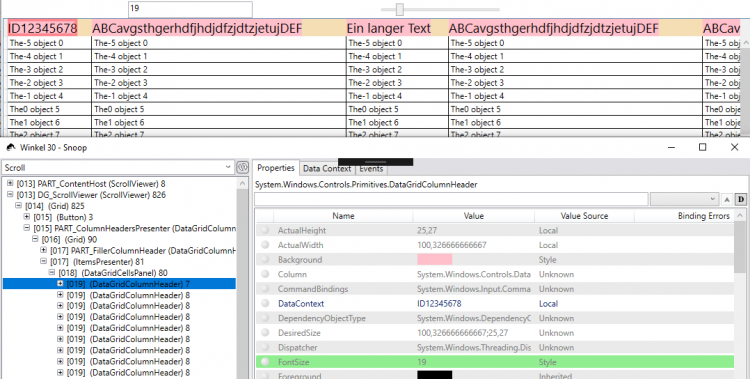Sort by the Value Source column header

[x=584, y=216]
